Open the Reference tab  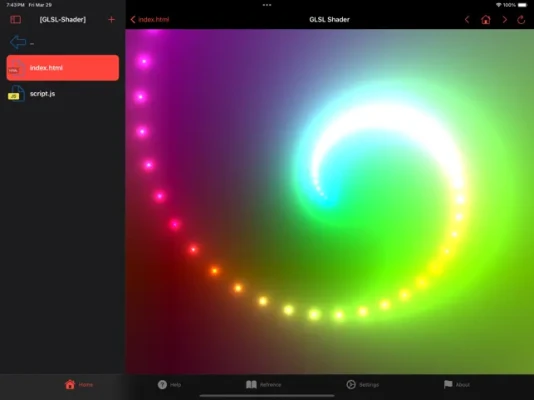[x=264, y=384]
